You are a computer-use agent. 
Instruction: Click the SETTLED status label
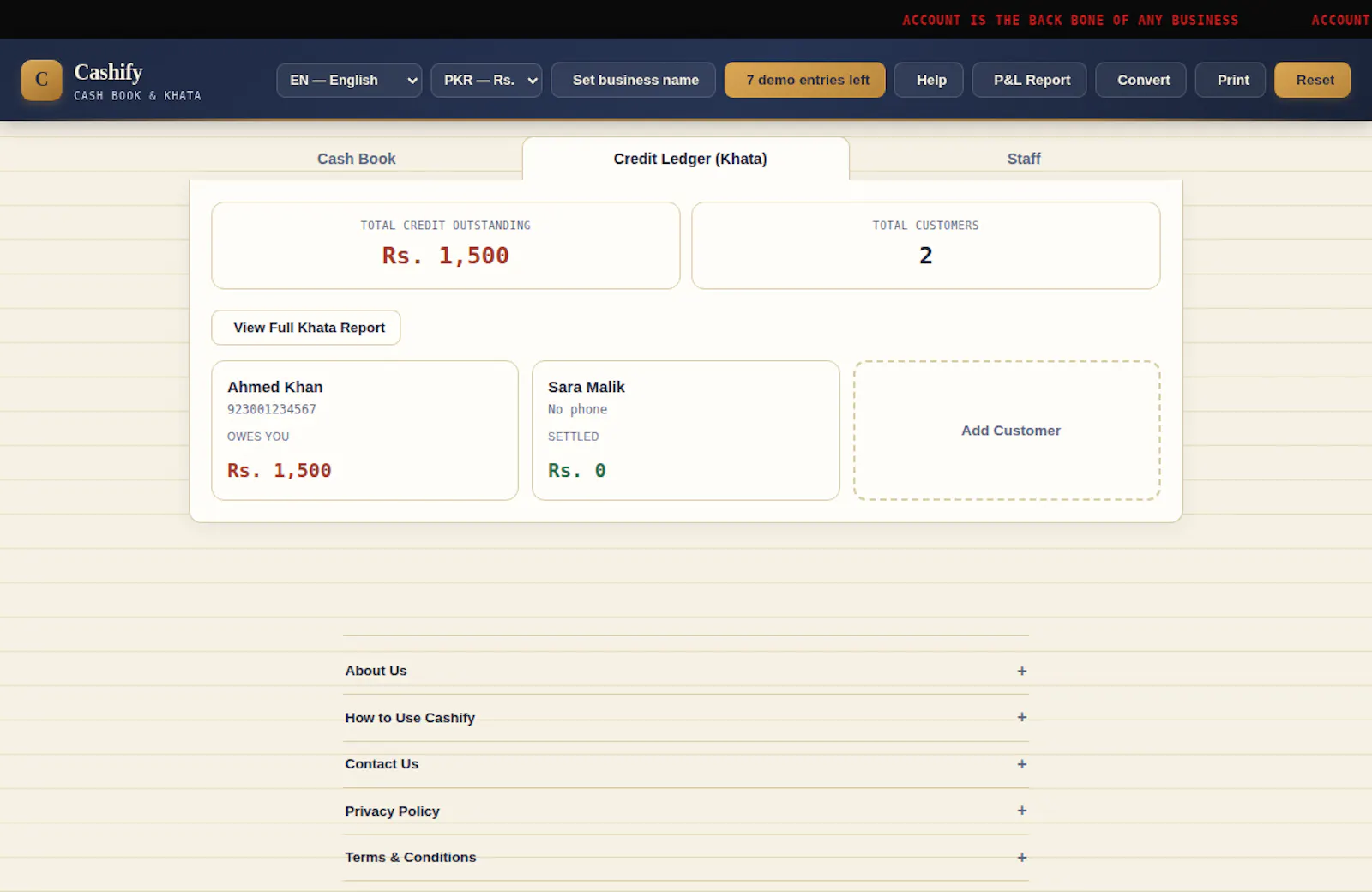(573, 437)
